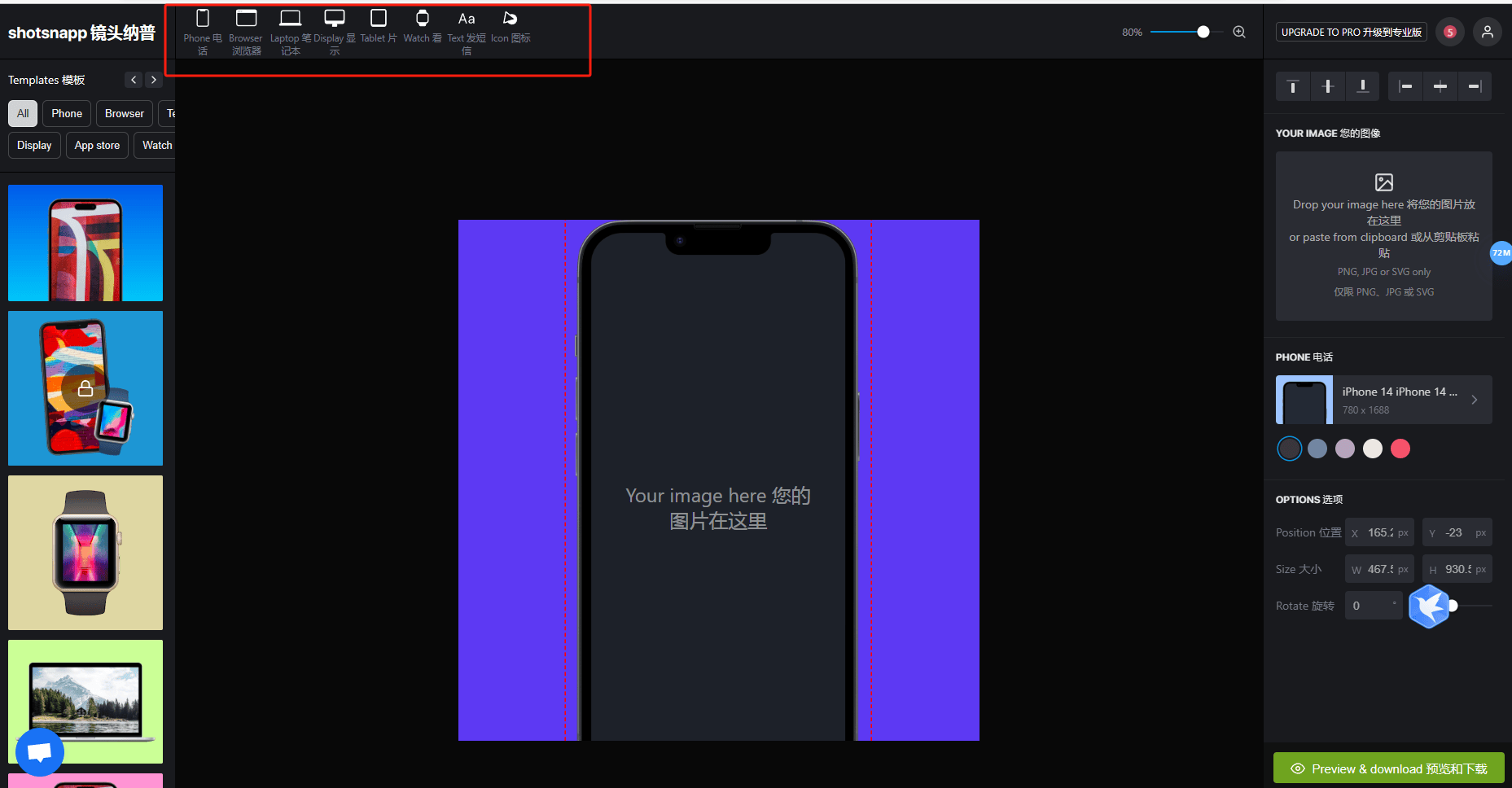
Task: Align object to top edge
Action: pyautogui.click(x=1293, y=86)
